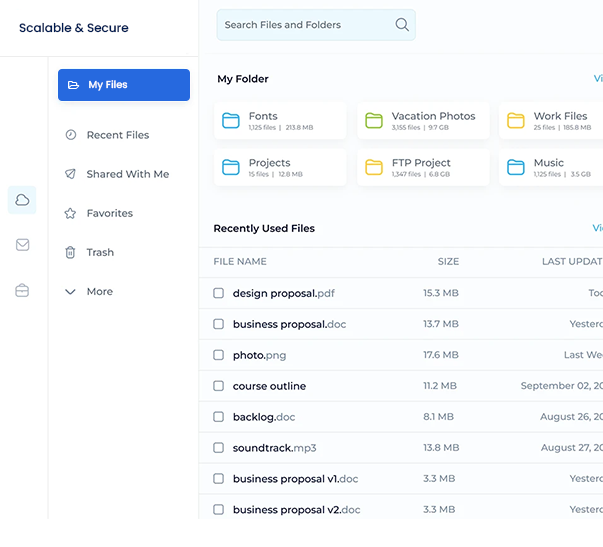Tick the soundtrack.mp3 checkbox
The width and height of the screenshot is (603, 547).
(219, 448)
